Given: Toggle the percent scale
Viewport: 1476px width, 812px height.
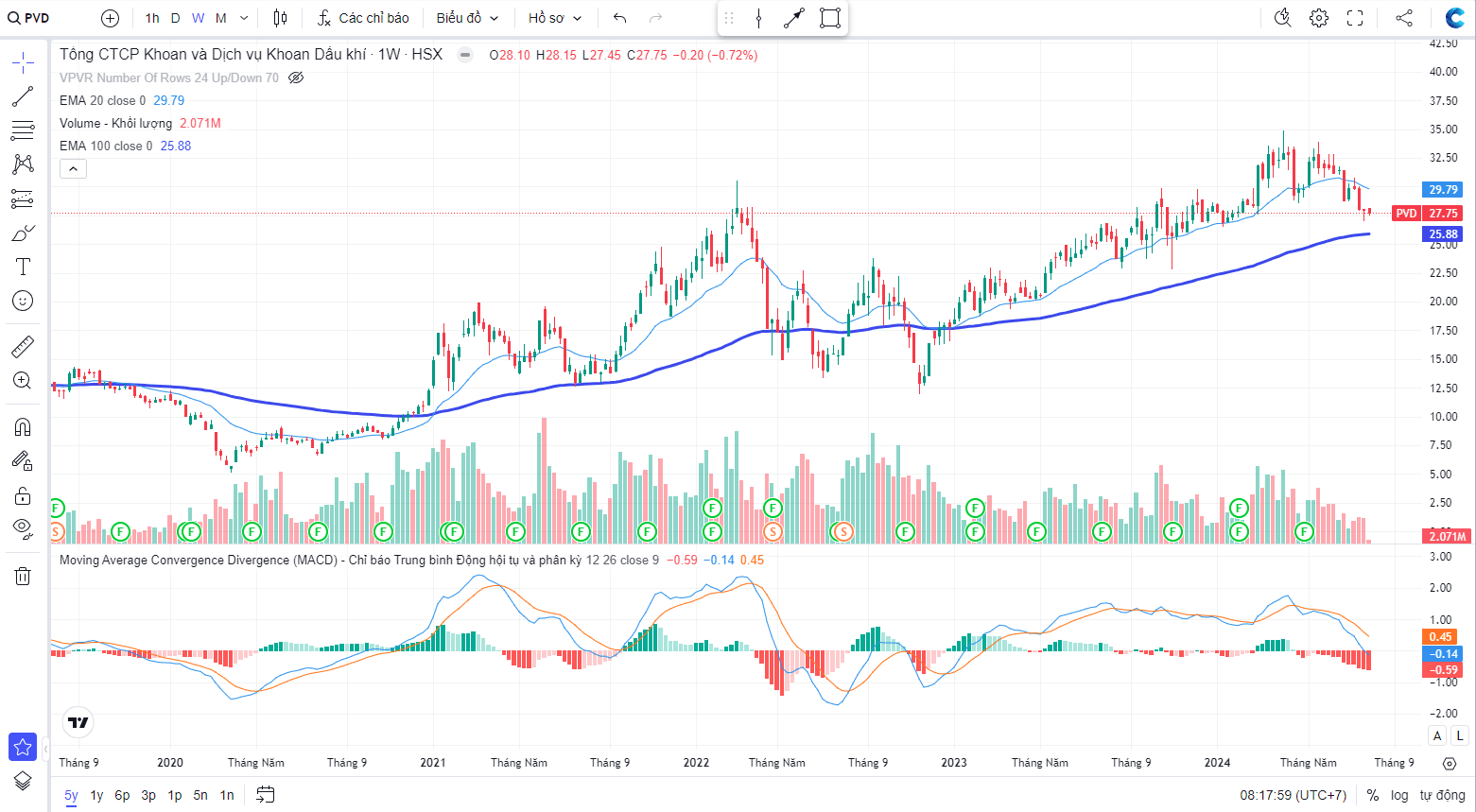Looking at the screenshot, I should [x=1373, y=795].
